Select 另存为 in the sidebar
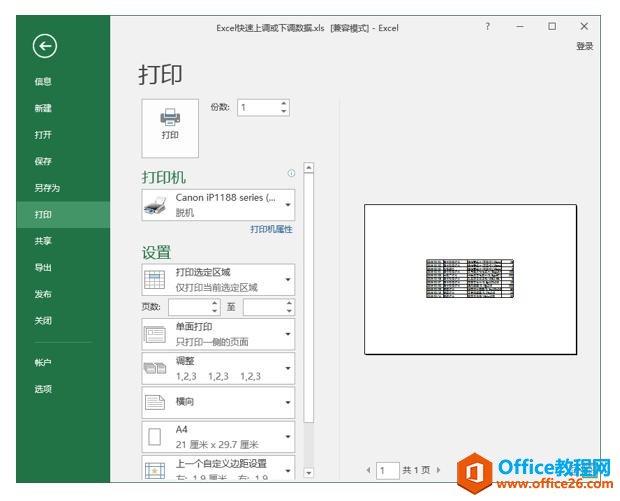Viewport: 620px width, 501px height. pos(47,188)
